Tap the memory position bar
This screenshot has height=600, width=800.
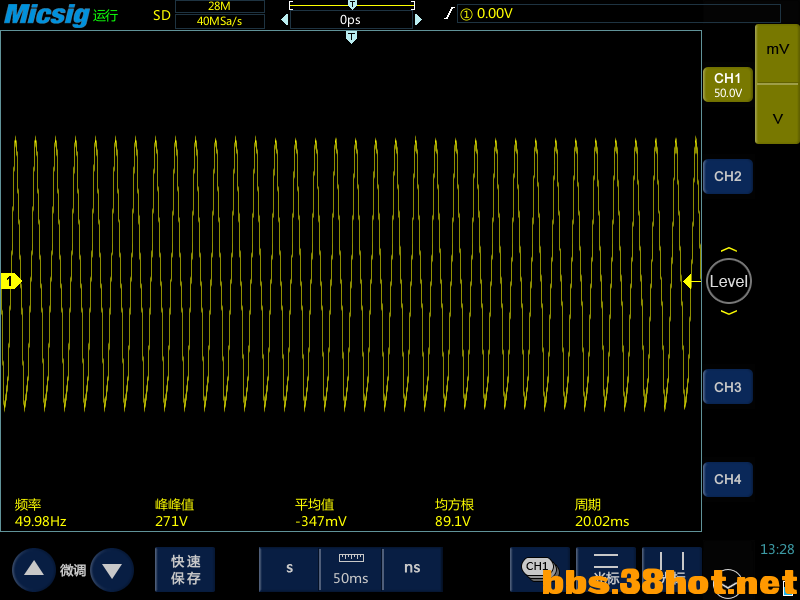pos(352,6)
